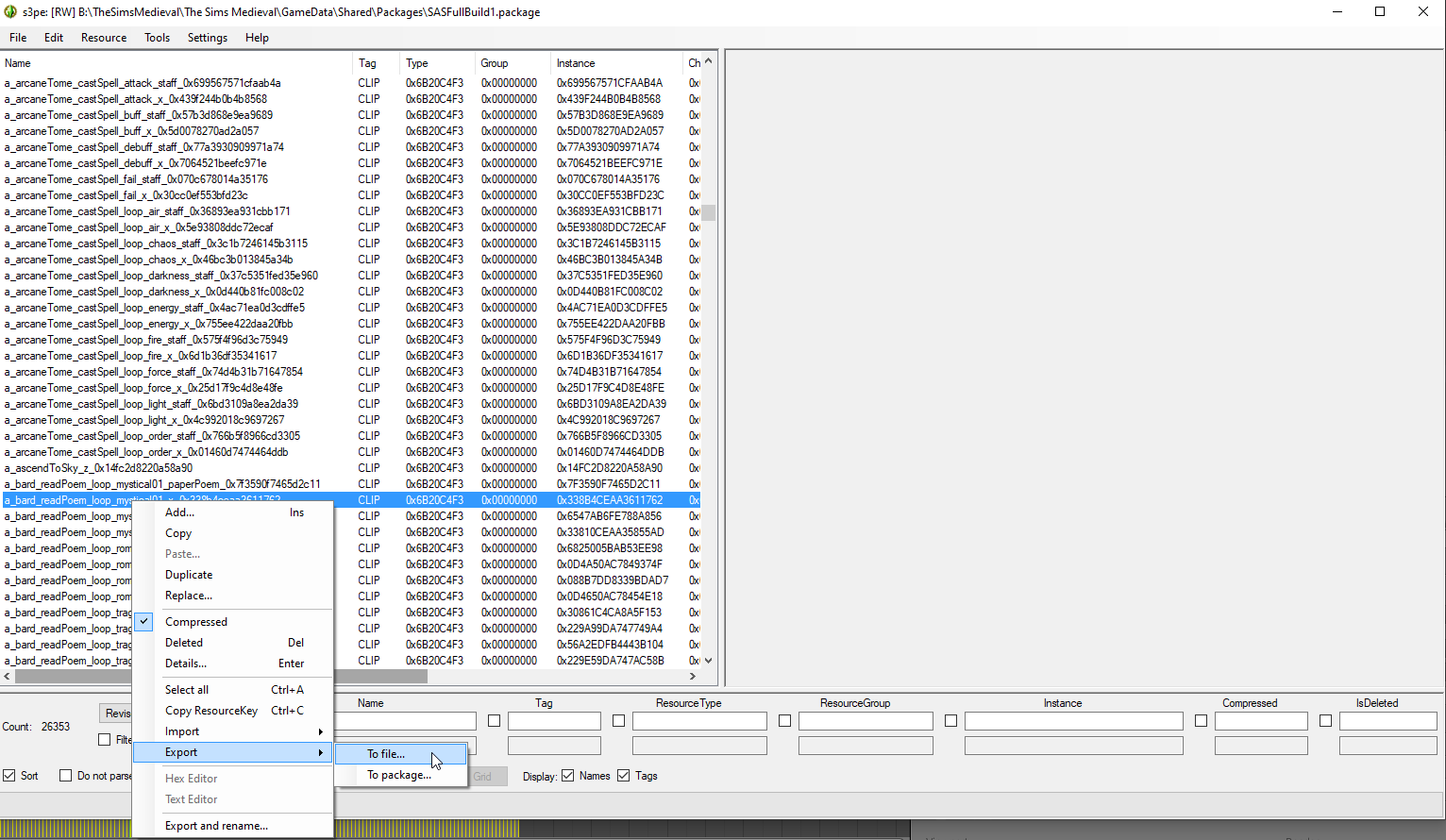Choose Export To file... option
1446x840 pixels.
click(x=386, y=754)
